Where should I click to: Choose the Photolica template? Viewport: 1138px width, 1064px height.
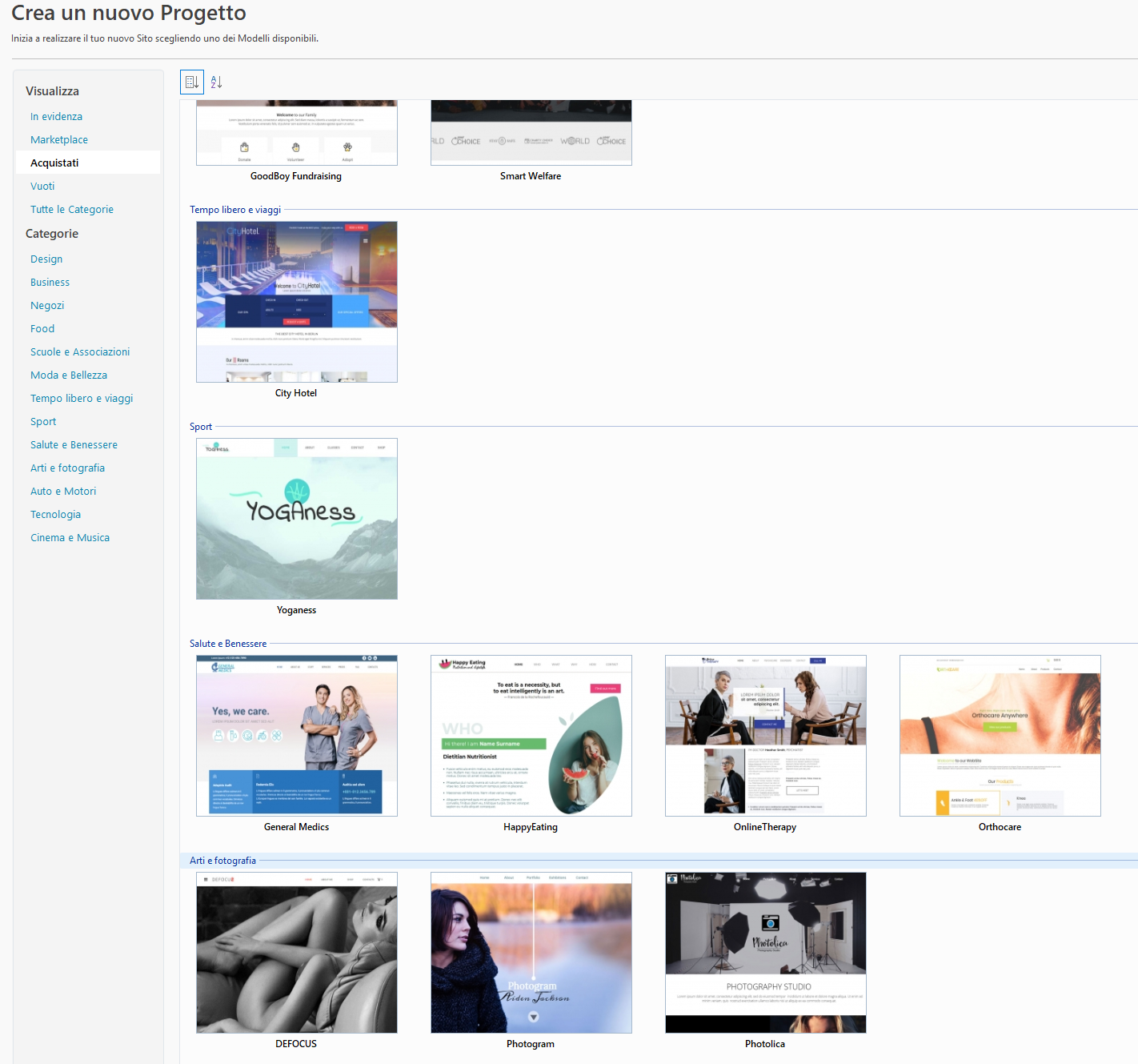(765, 953)
